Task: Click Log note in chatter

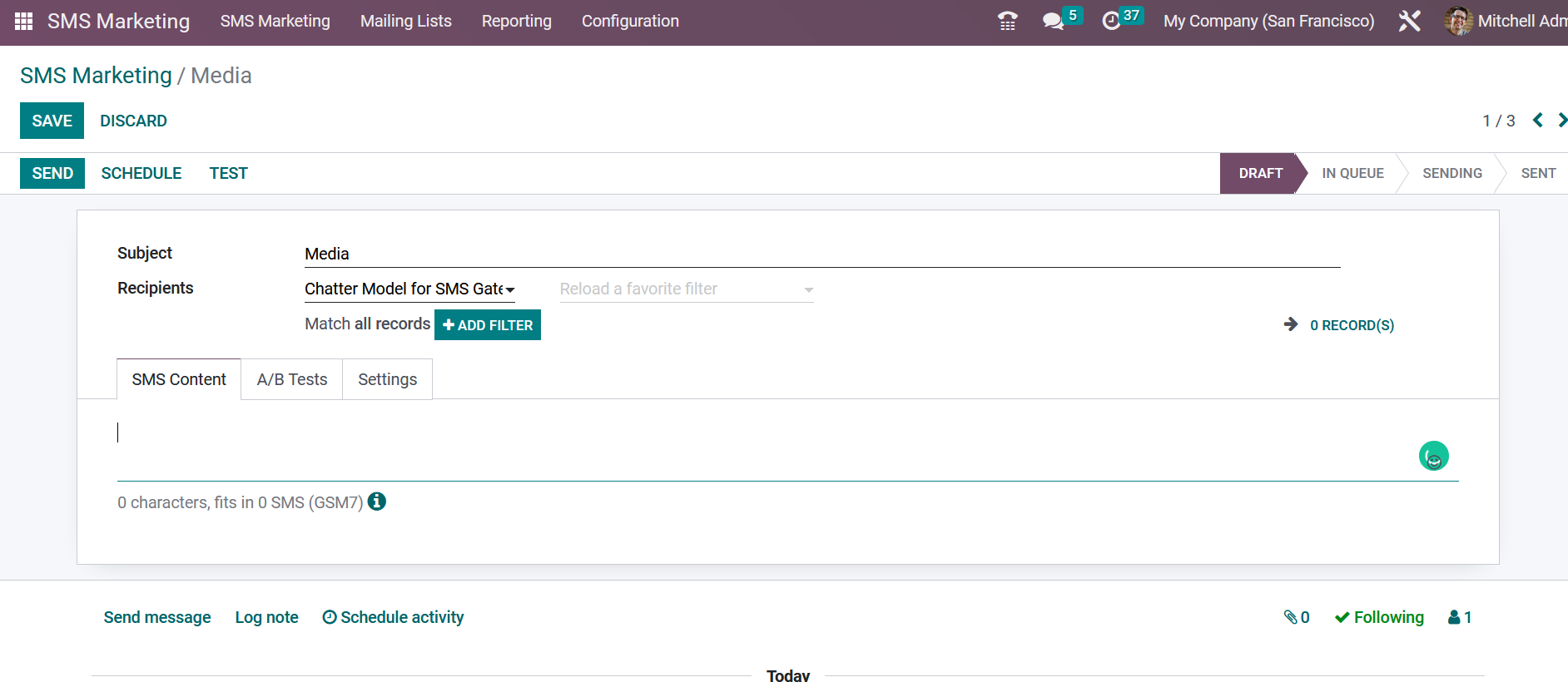Action: [x=266, y=617]
